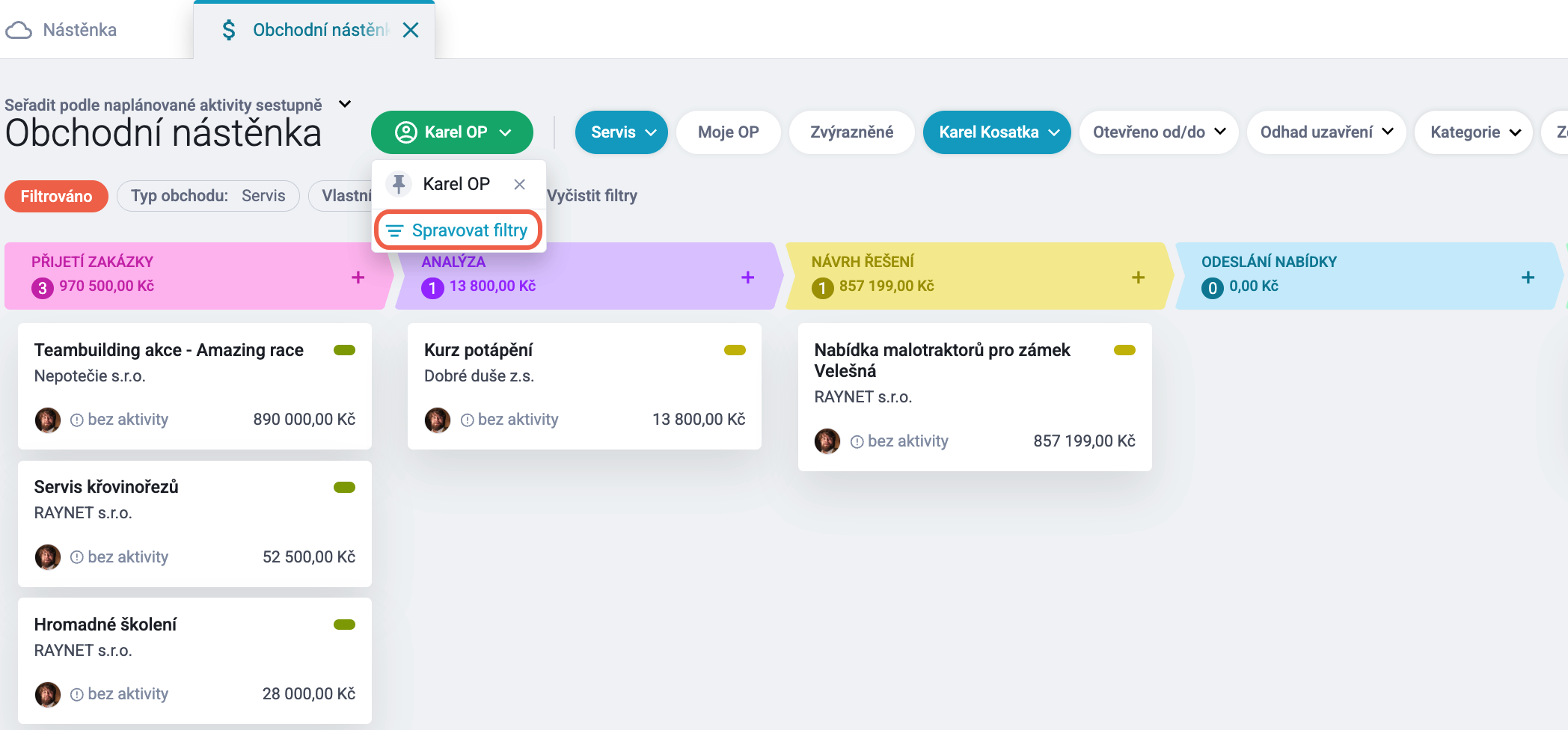Click the pin icon next to Karel OP
The image size is (1568, 730).
pyautogui.click(x=399, y=184)
